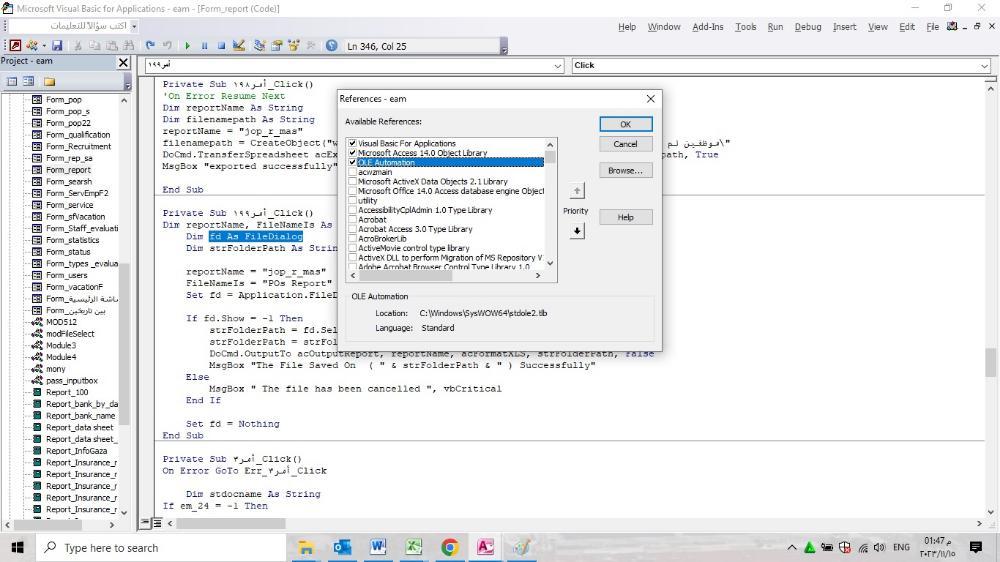Click View Code icon in Project panel

coord(12,81)
